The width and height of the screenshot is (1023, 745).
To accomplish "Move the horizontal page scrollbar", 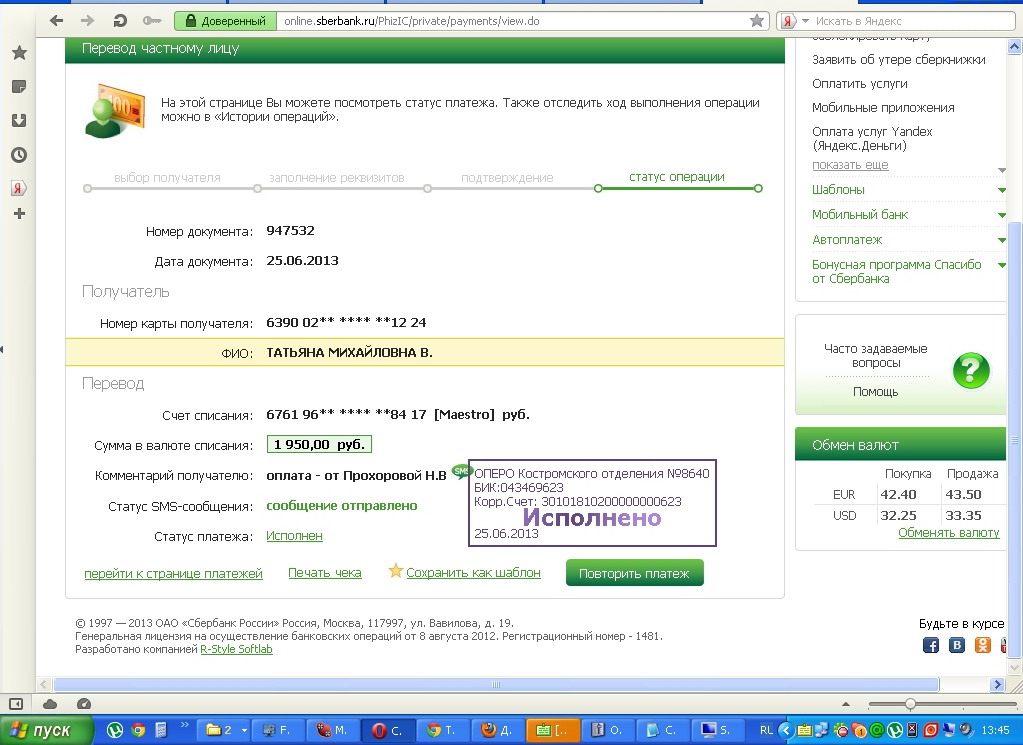I will pos(496,684).
